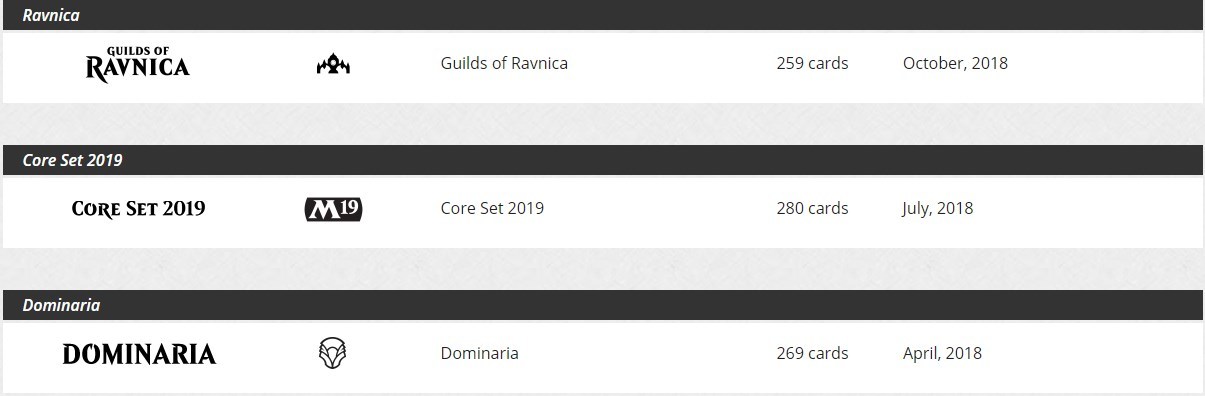Open the Dominaria set name link
The height and width of the screenshot is (396, 1205).
[479, 353]
